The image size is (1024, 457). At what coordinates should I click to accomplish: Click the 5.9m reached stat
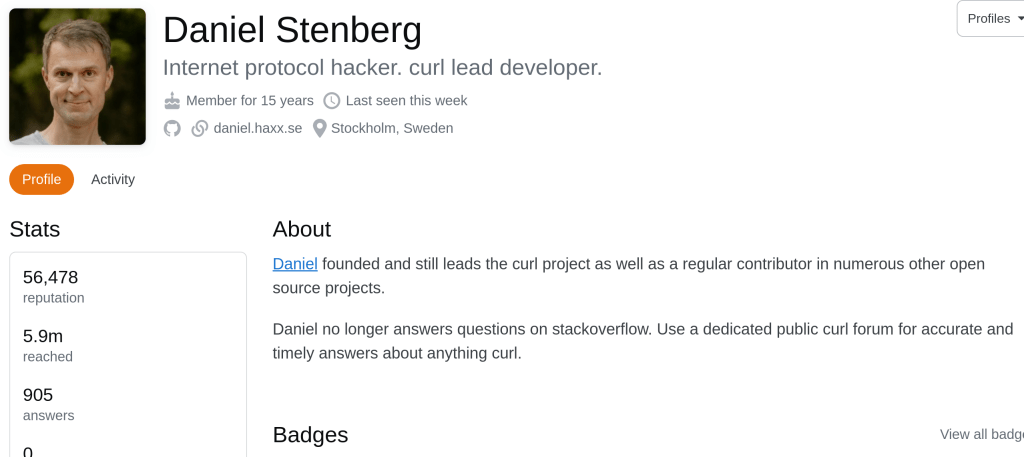pyautogui.click(x=43, y=336)
